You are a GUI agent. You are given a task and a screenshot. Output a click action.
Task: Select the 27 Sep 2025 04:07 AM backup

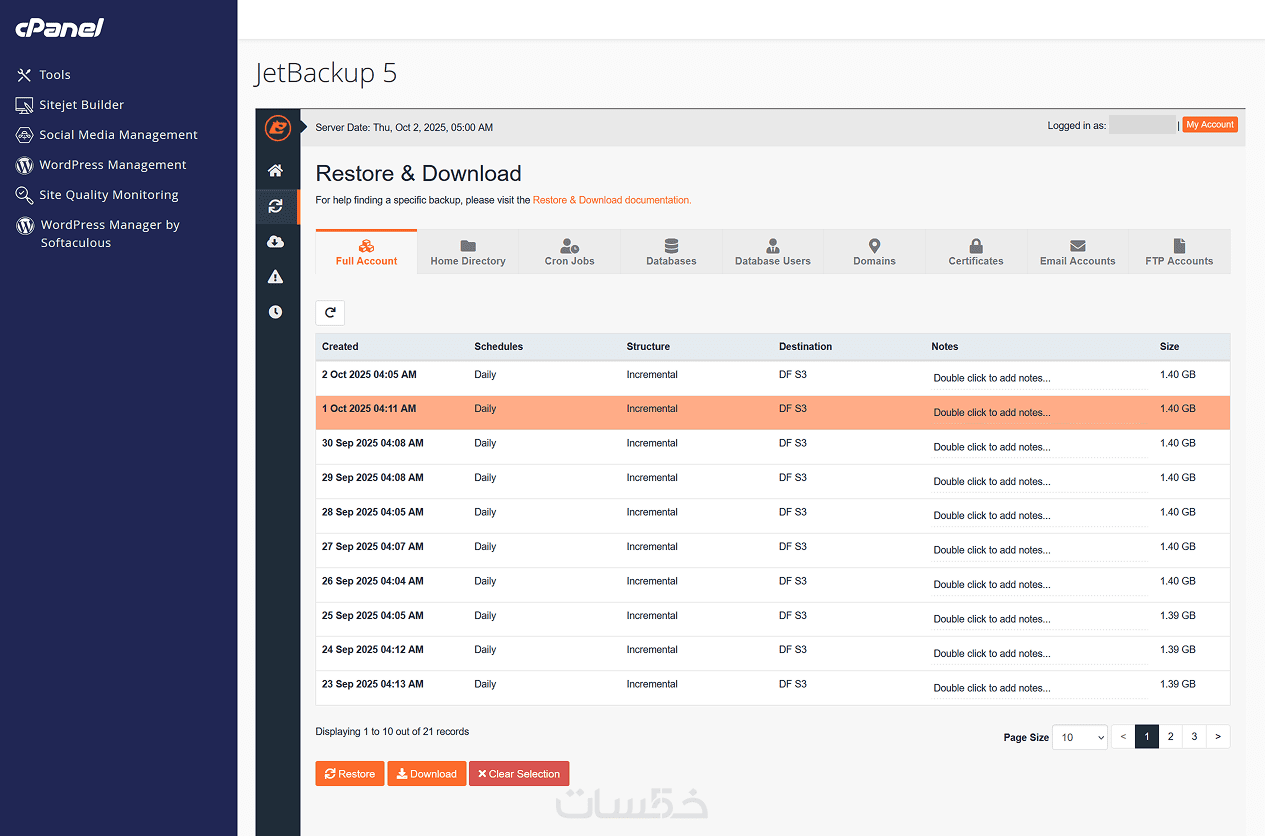click(773, 551)
